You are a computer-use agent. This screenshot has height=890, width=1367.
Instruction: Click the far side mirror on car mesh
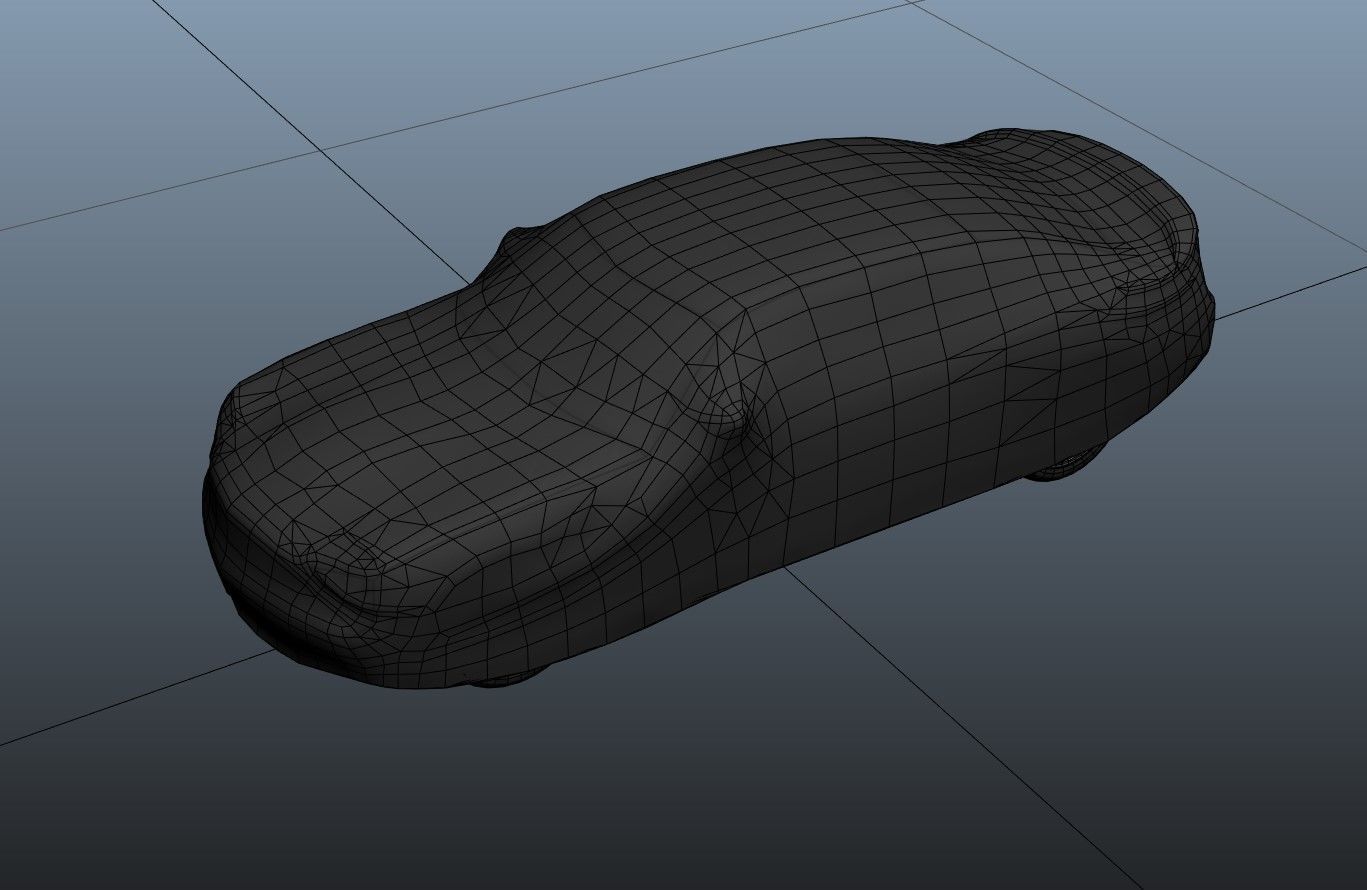tap(519, 243)
